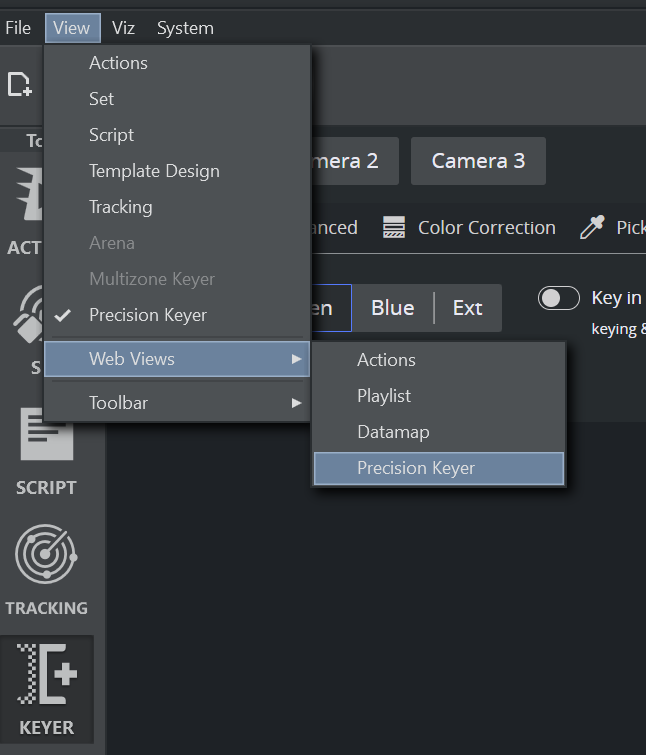Click the new document icon in toolbar

pos(19,85)
